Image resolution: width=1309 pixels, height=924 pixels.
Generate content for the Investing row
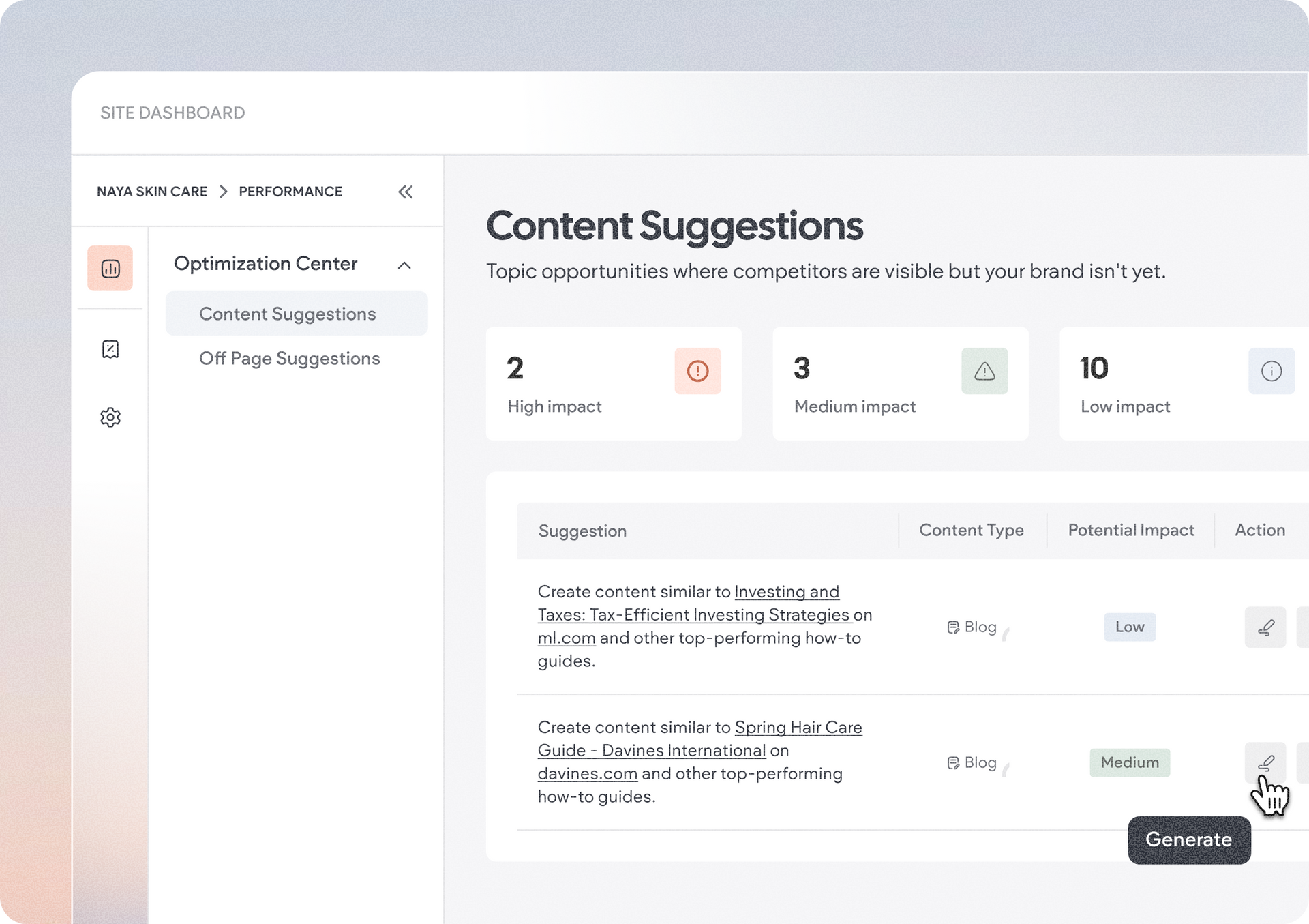[1265, 627]
